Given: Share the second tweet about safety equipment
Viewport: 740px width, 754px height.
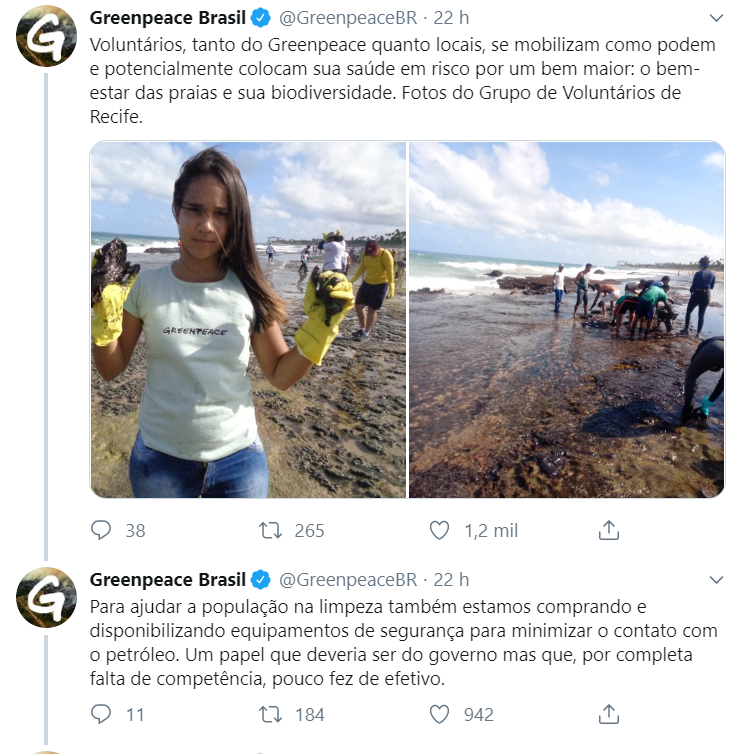Looking at the screenshot, I should tap(609, 714).
